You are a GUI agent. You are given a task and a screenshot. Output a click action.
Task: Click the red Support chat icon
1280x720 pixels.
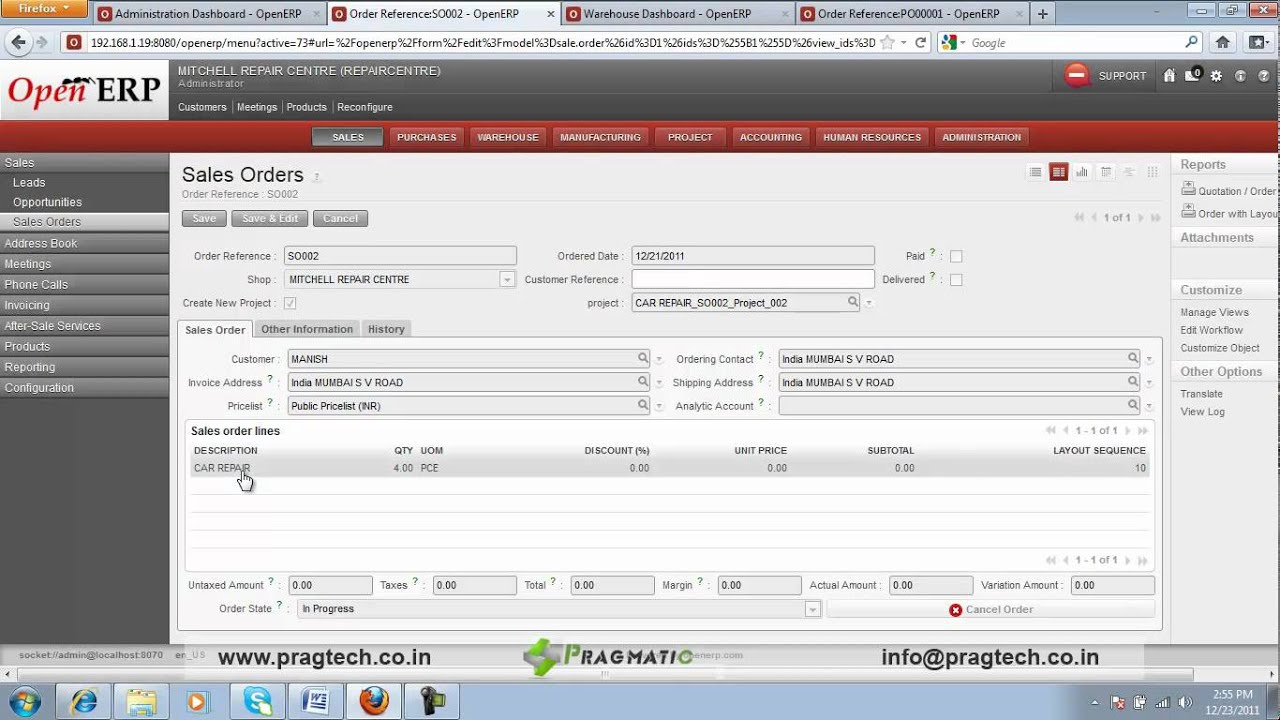click(x=1077, y=75)
